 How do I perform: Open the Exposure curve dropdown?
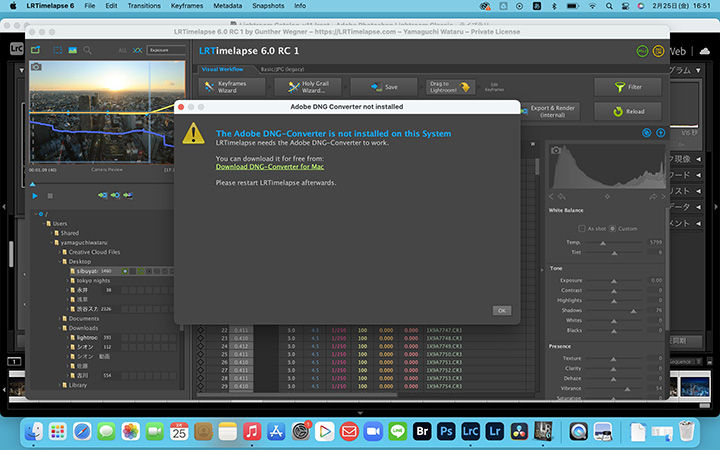coord(166,50)
